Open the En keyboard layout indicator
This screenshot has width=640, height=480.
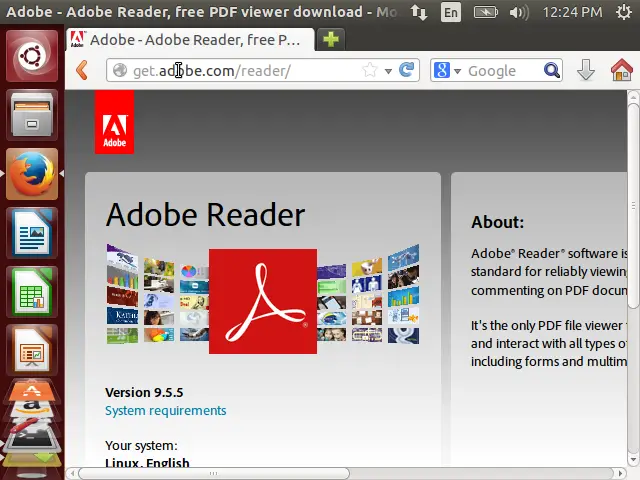click(x=451, y=12)
